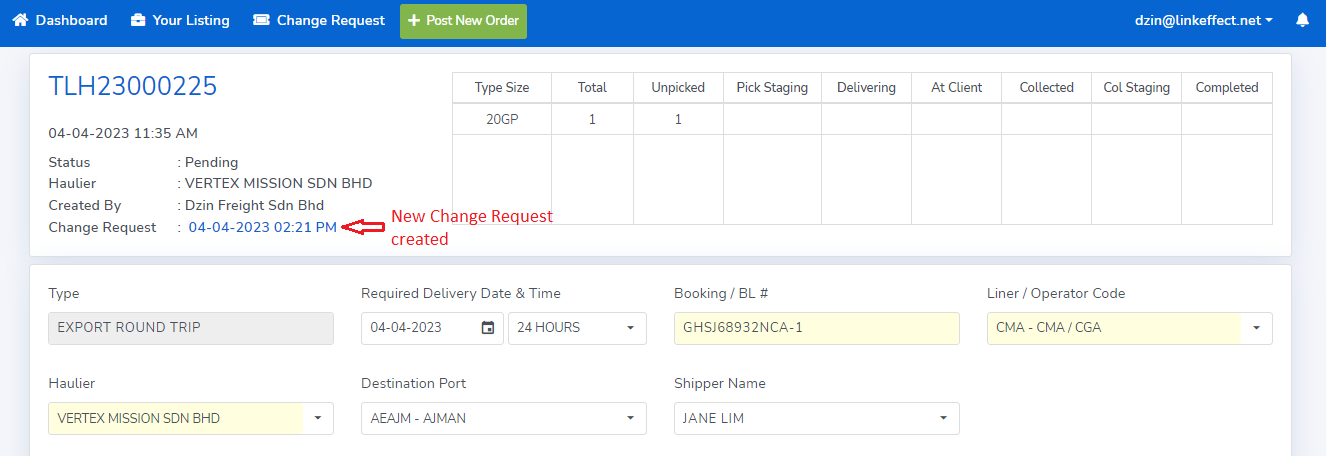The width and height of the screenshot is (1326, 456).
Task: Expand the Destination Port AEAJM dropdown
Action: tap(503, 418)
